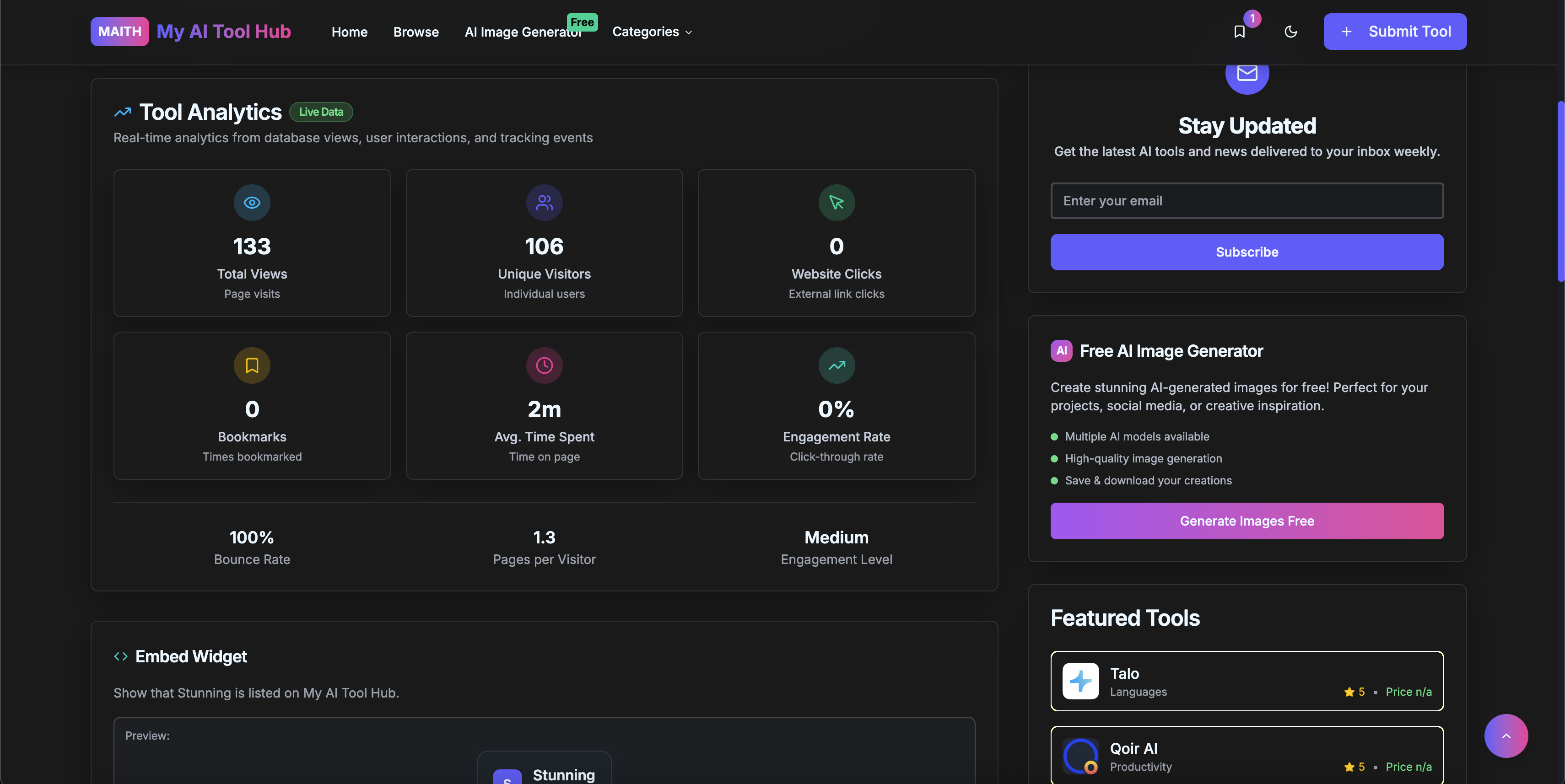The width and height of the screenshot is (1565, 784).
Task: Click the star rating icon on Qoir AI
Action: click(x=1349, y=767)
